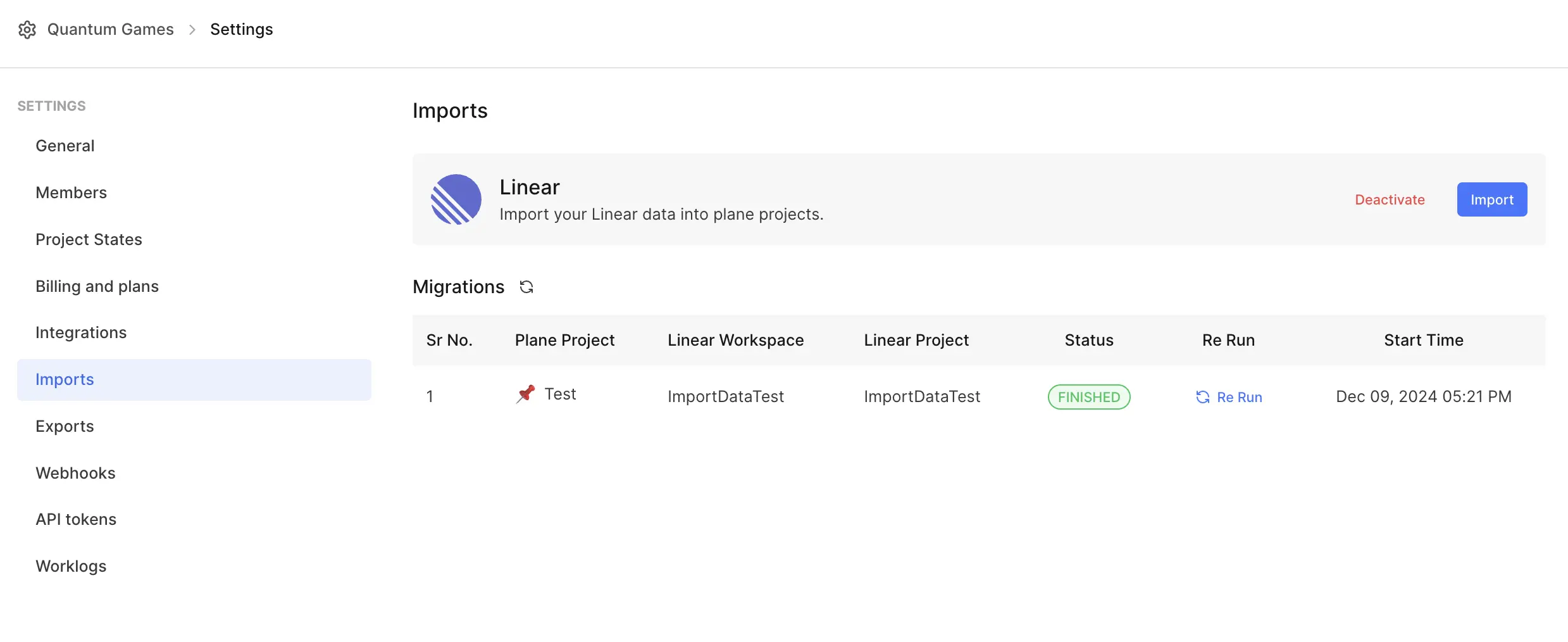Click the Plane Project column header
The width and height of the screenshot is (1568, 642).
coord(564,340)
